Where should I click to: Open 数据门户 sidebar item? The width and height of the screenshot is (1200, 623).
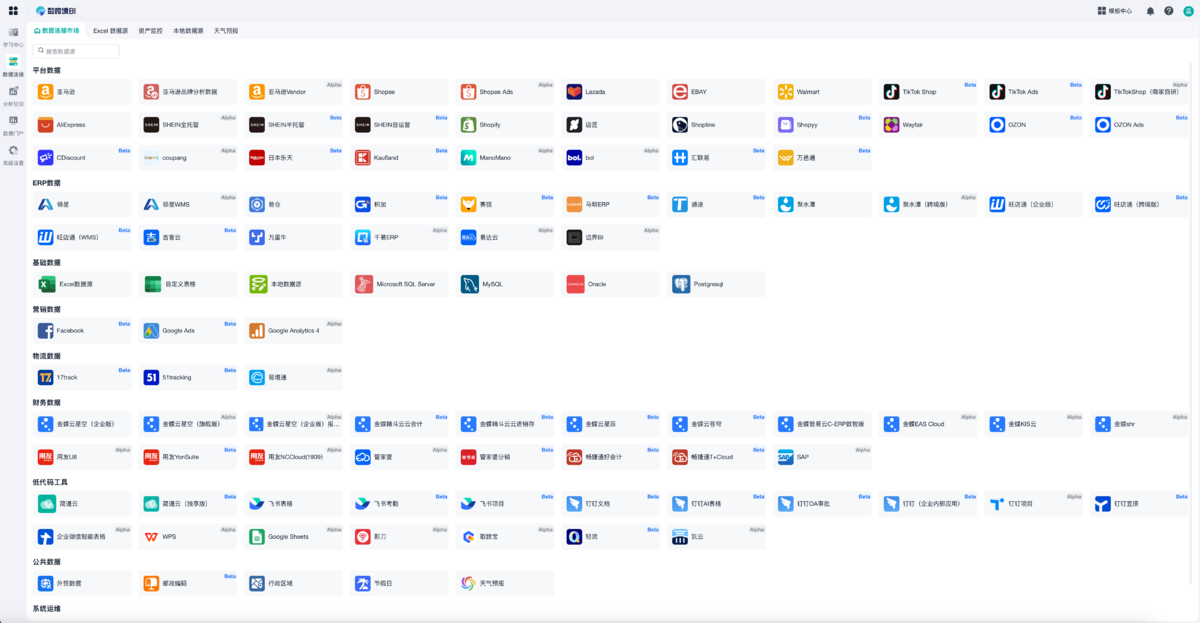(x=13, y=124)
